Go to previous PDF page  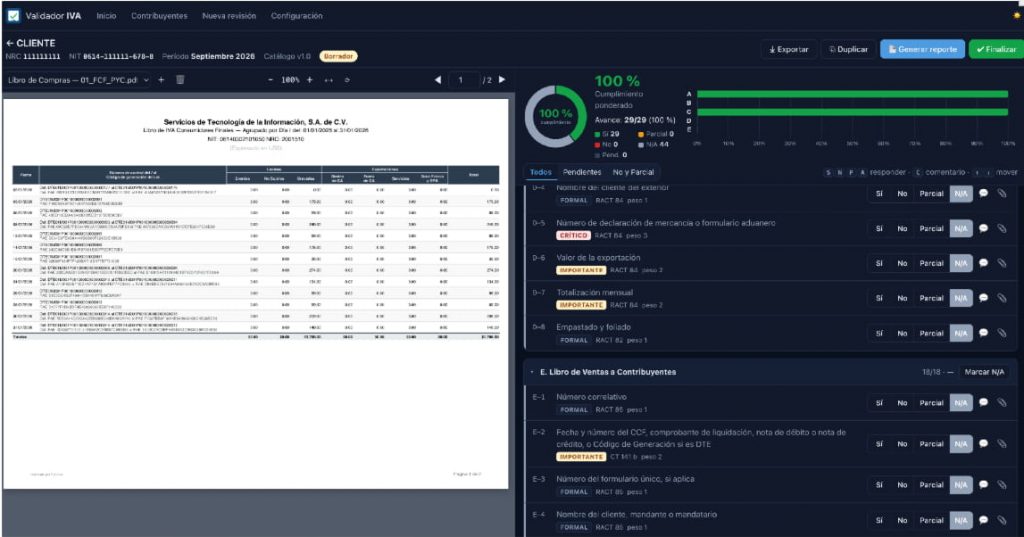tap(438, 80)
